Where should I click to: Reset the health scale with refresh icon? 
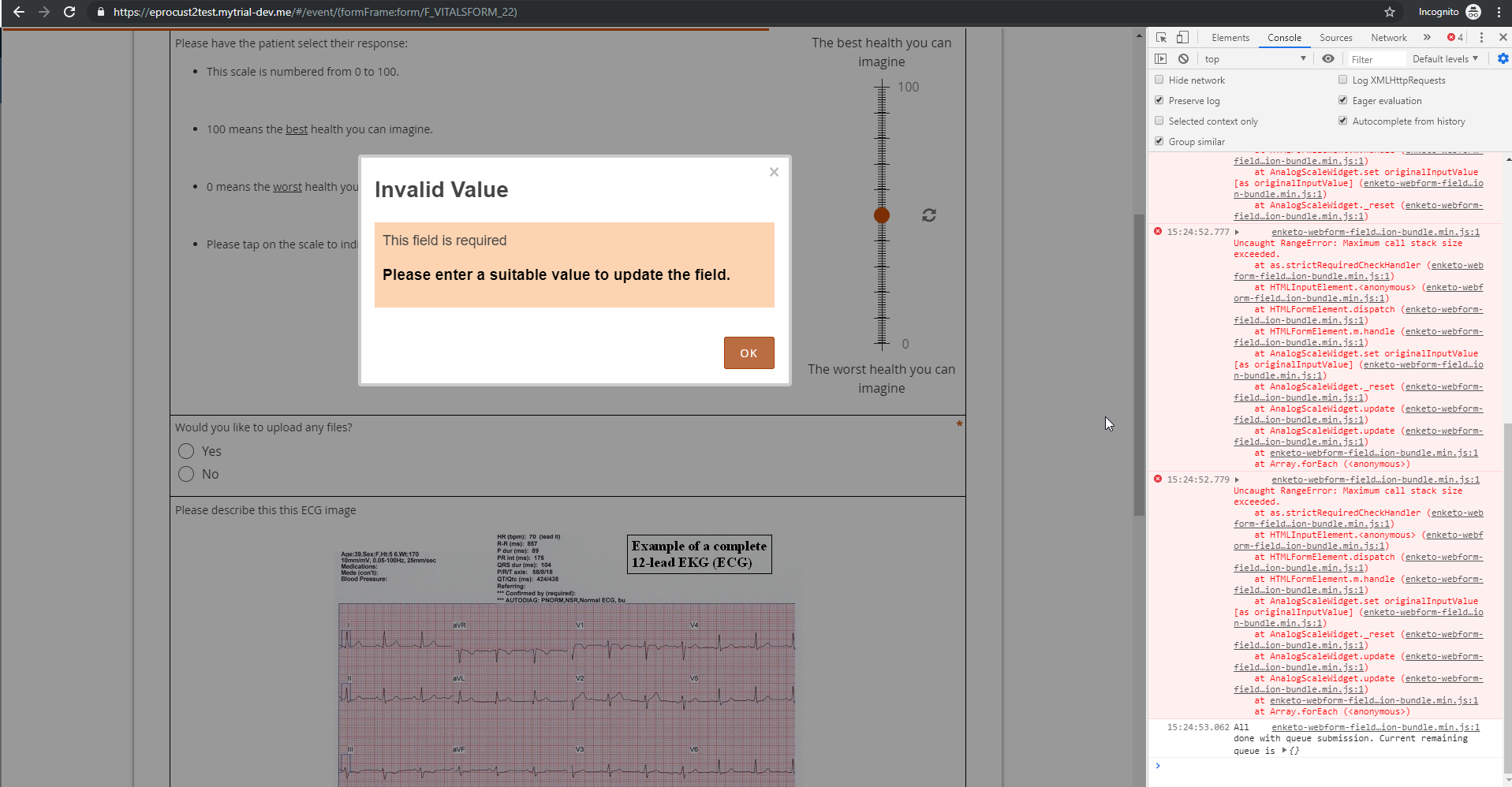click(x=928, y=214)
